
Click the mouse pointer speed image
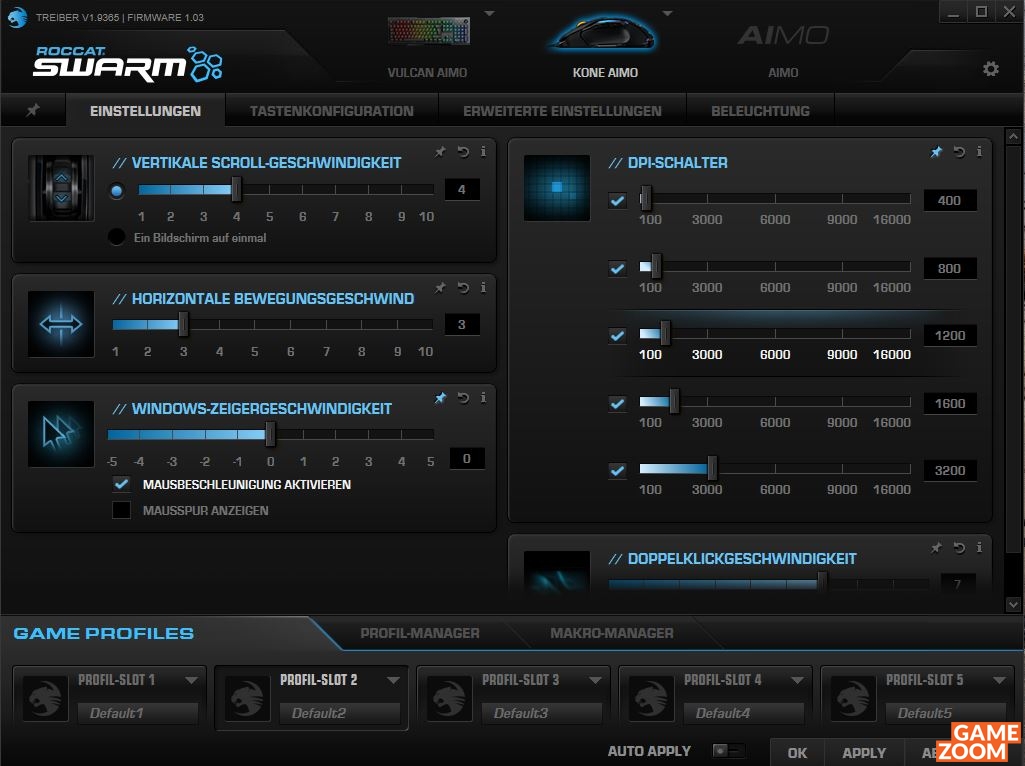tap(61, 433)
